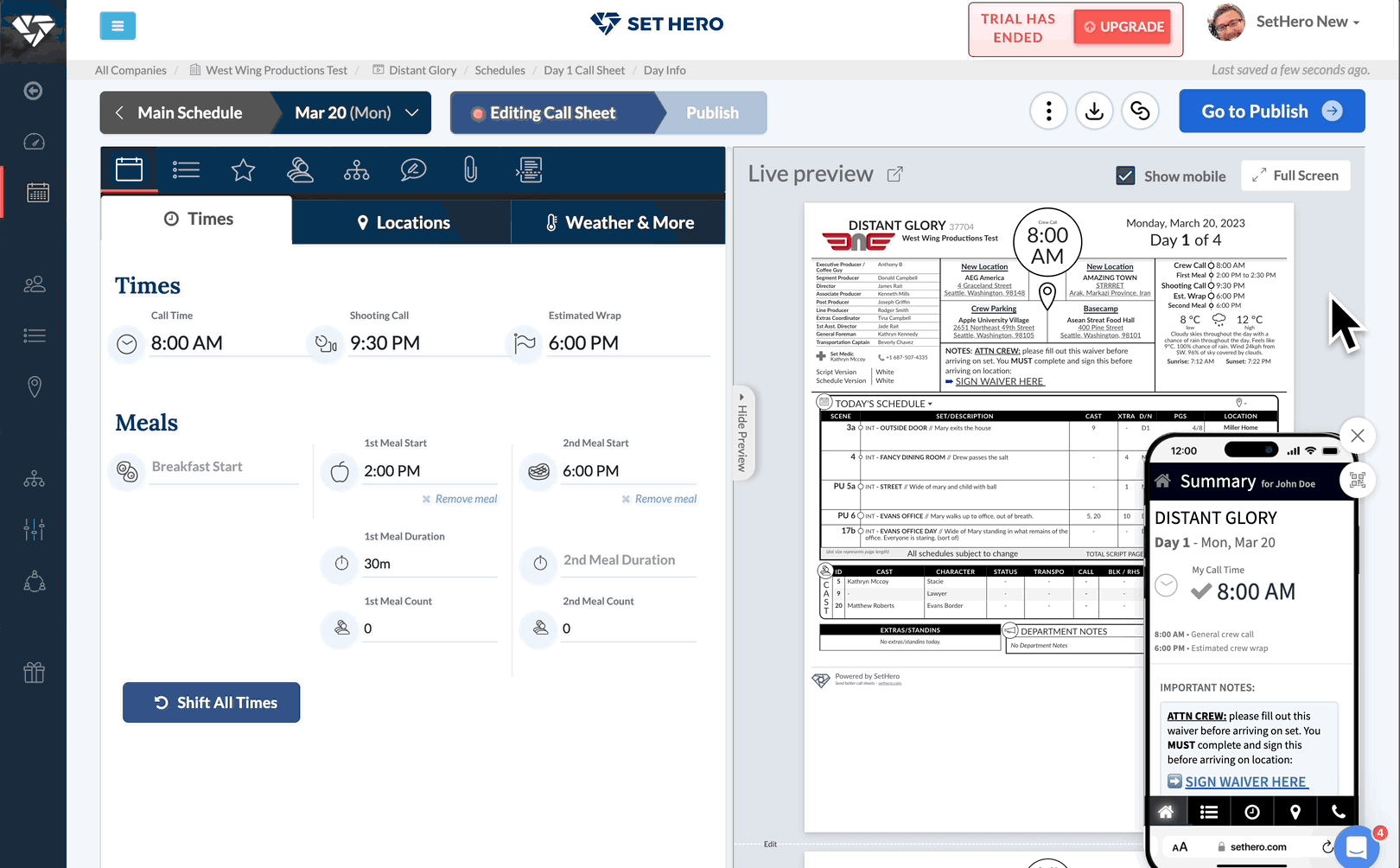
Task: Click the QR code icon beside the phone preview
Action: tap(1358, 480)
